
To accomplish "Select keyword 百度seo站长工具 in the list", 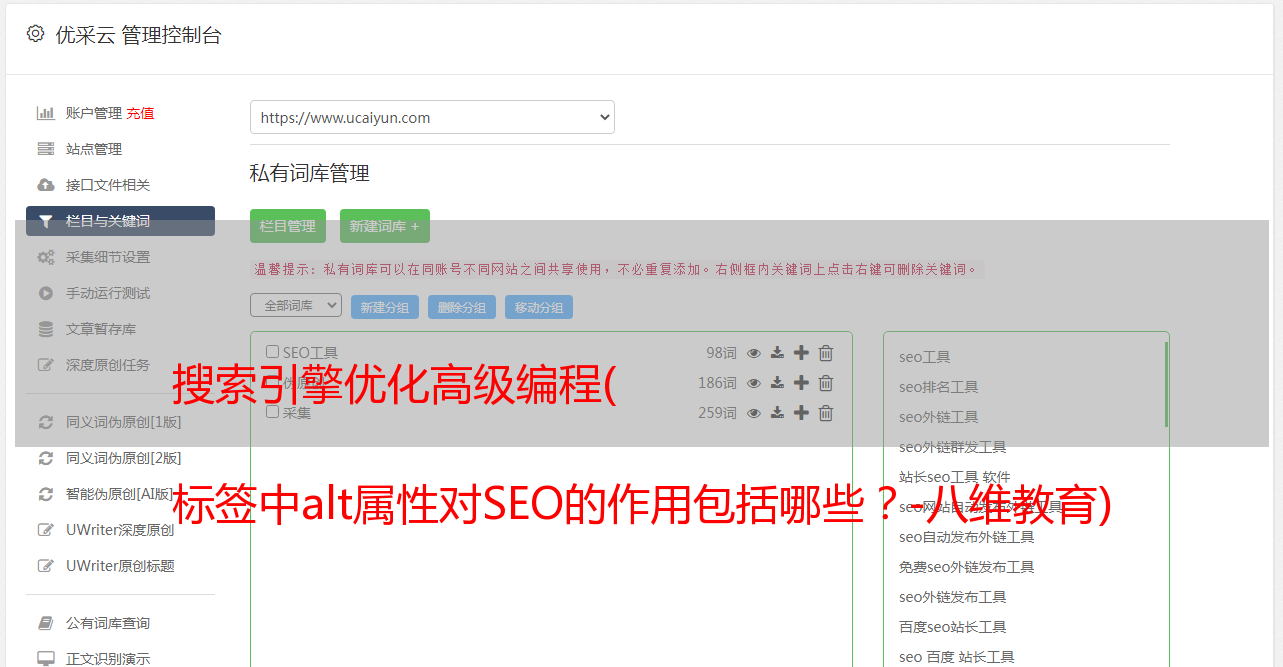I will tap(952, 627).
